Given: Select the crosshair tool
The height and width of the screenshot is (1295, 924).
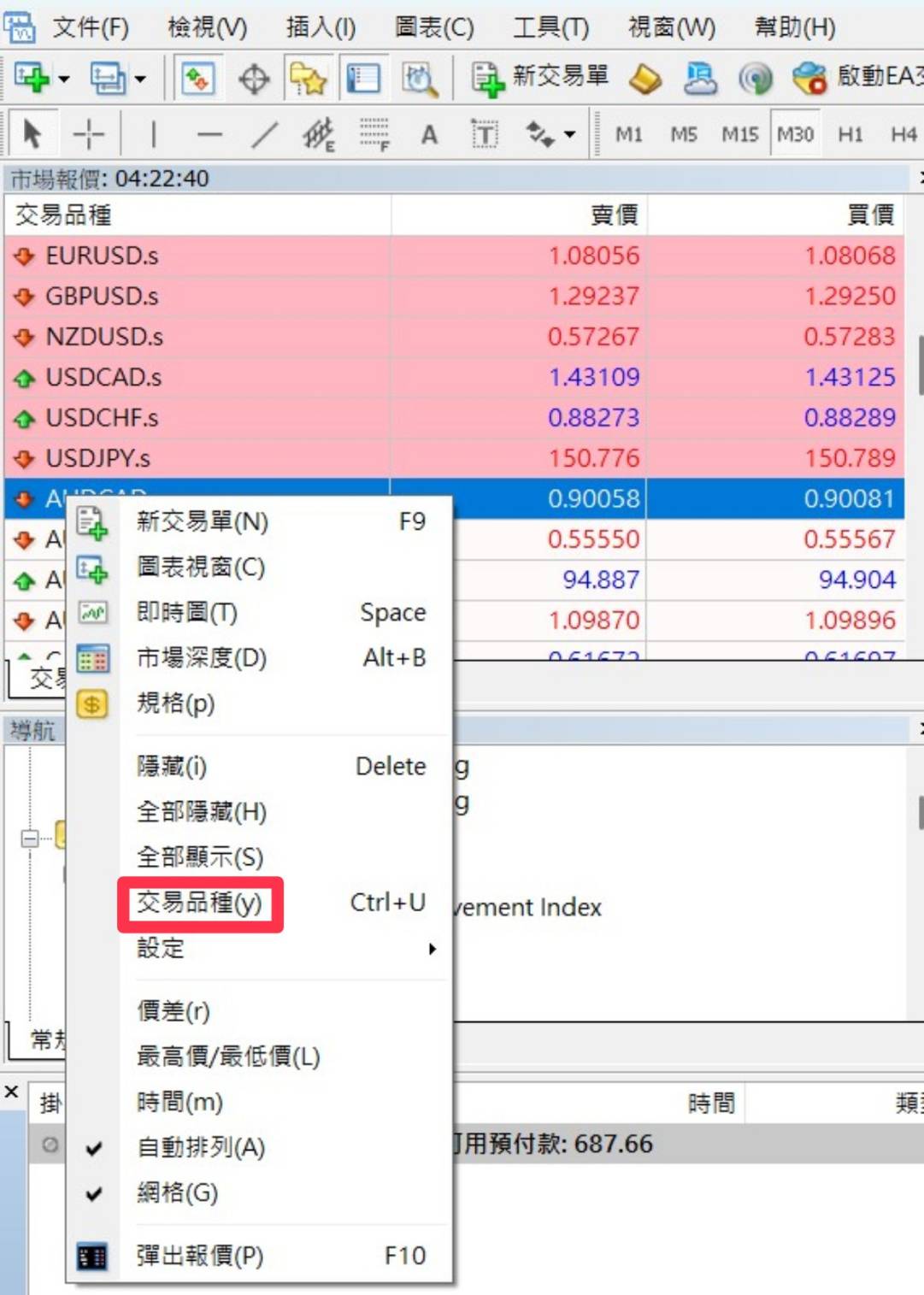Looking at the screenshot, I should point(88,134).
